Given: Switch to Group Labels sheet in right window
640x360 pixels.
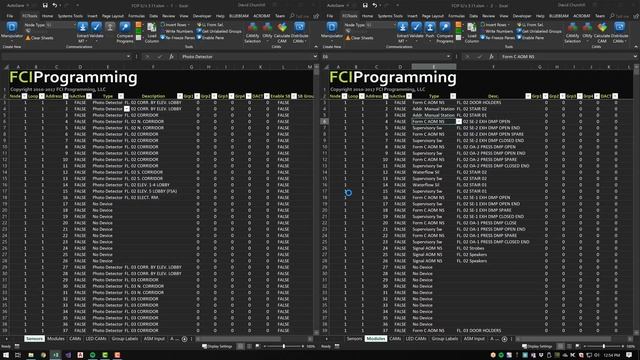Looking at the screenshot, I should click(444, 339).
